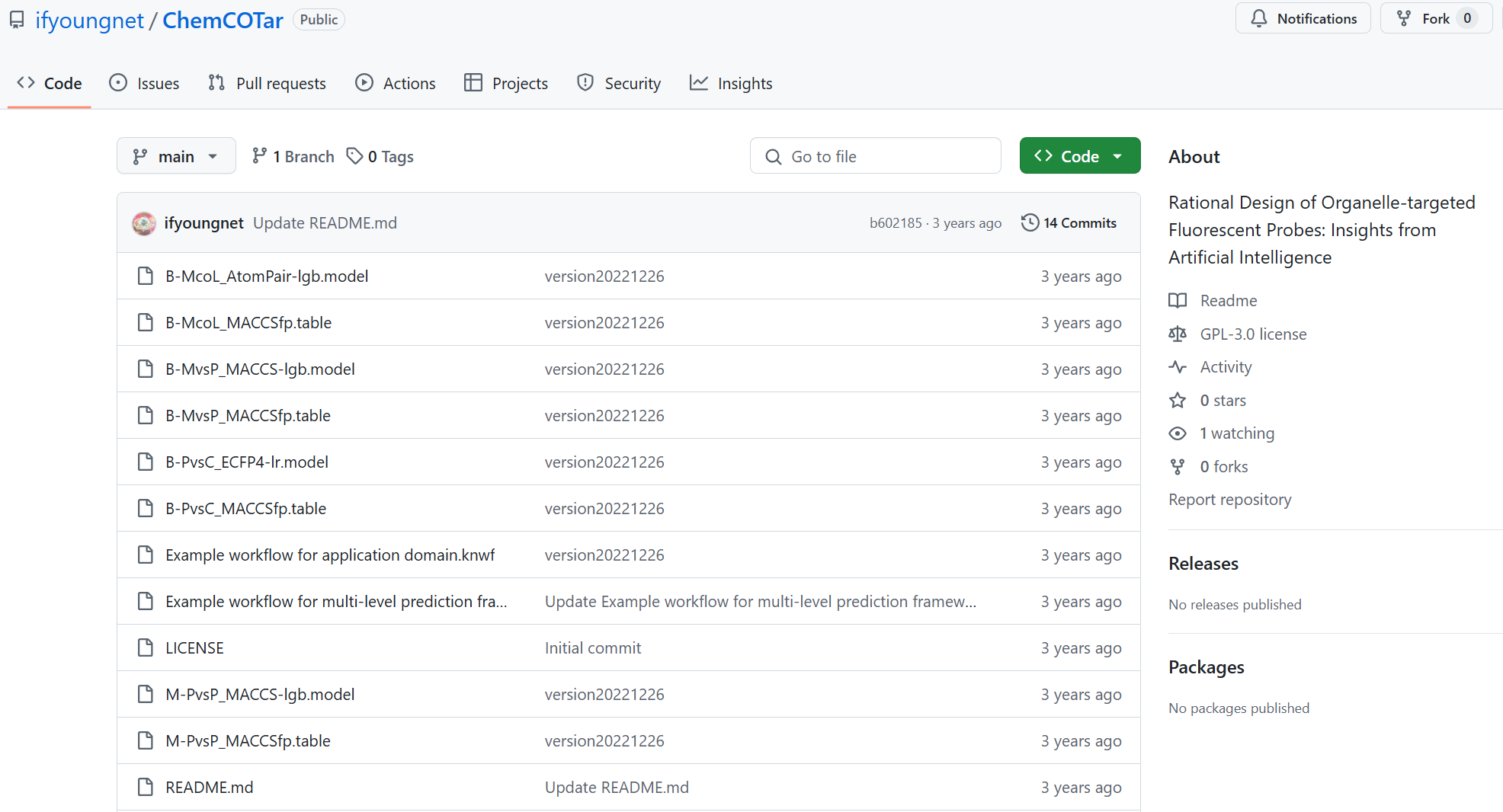The image size is (1503, 812).
Task: Open the Projects tab
Action: pyautogui.click(x=506, y=83)
